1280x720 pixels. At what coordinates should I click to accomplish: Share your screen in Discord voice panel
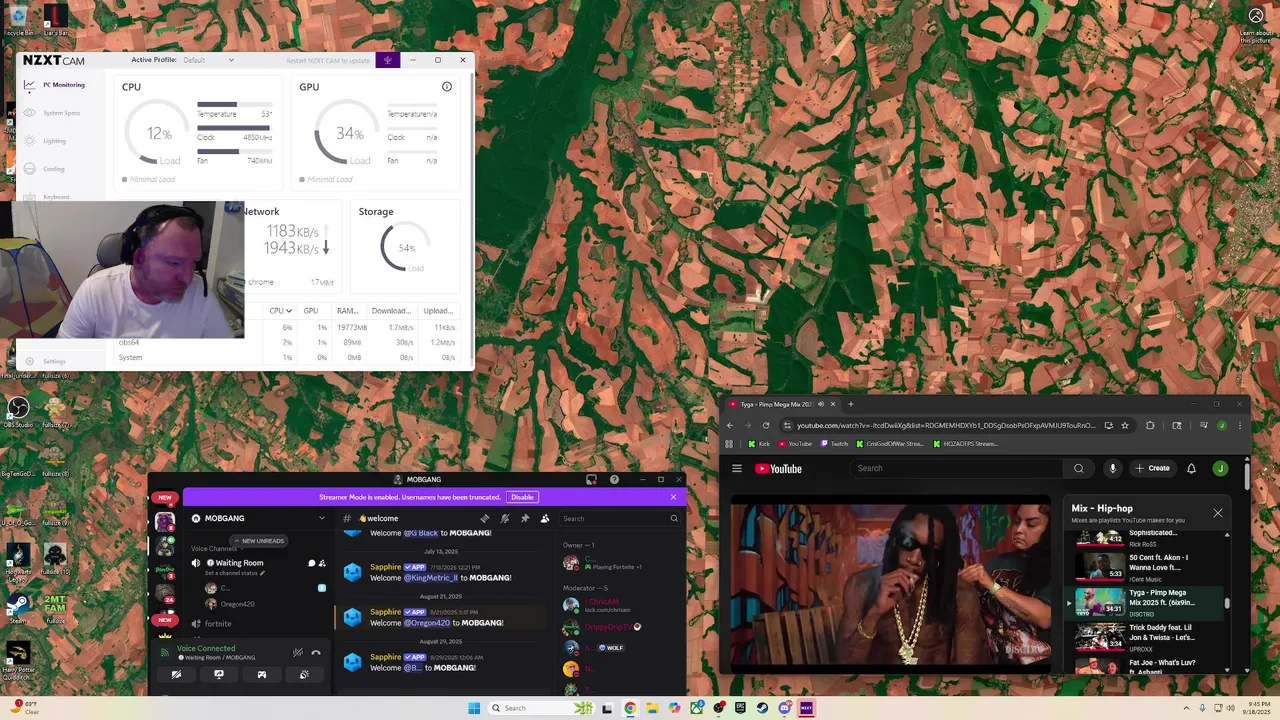[219, 675]
